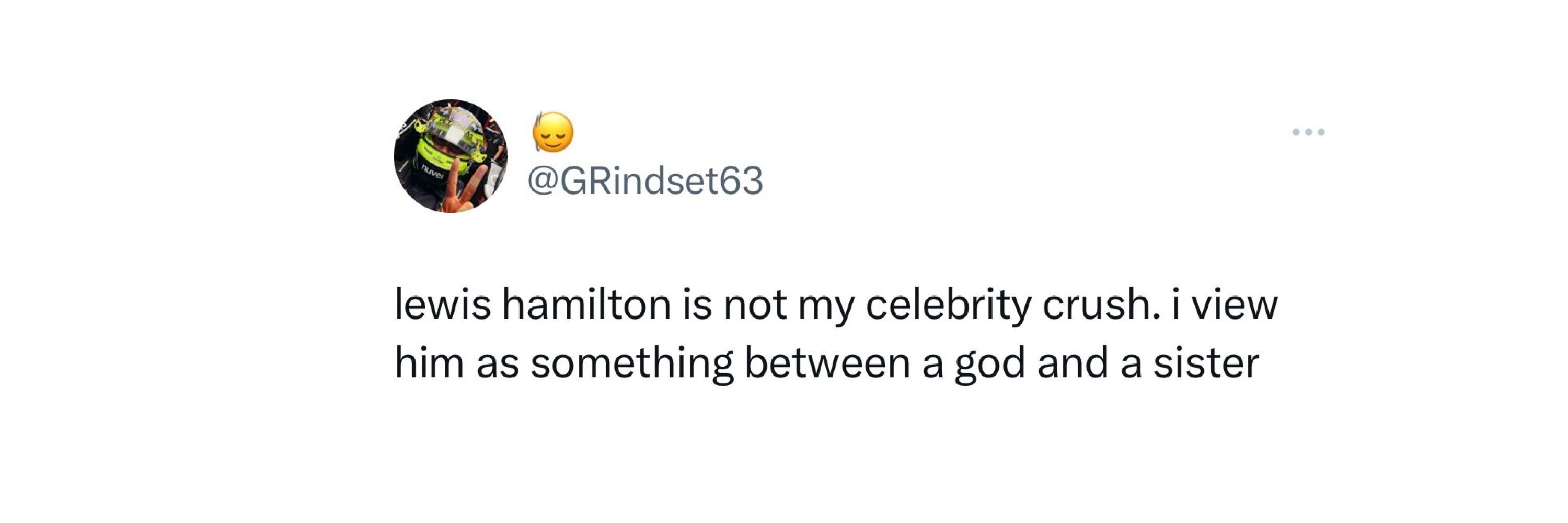
Task: Click the word "him" starting the second line
Action: click(429, 363)
